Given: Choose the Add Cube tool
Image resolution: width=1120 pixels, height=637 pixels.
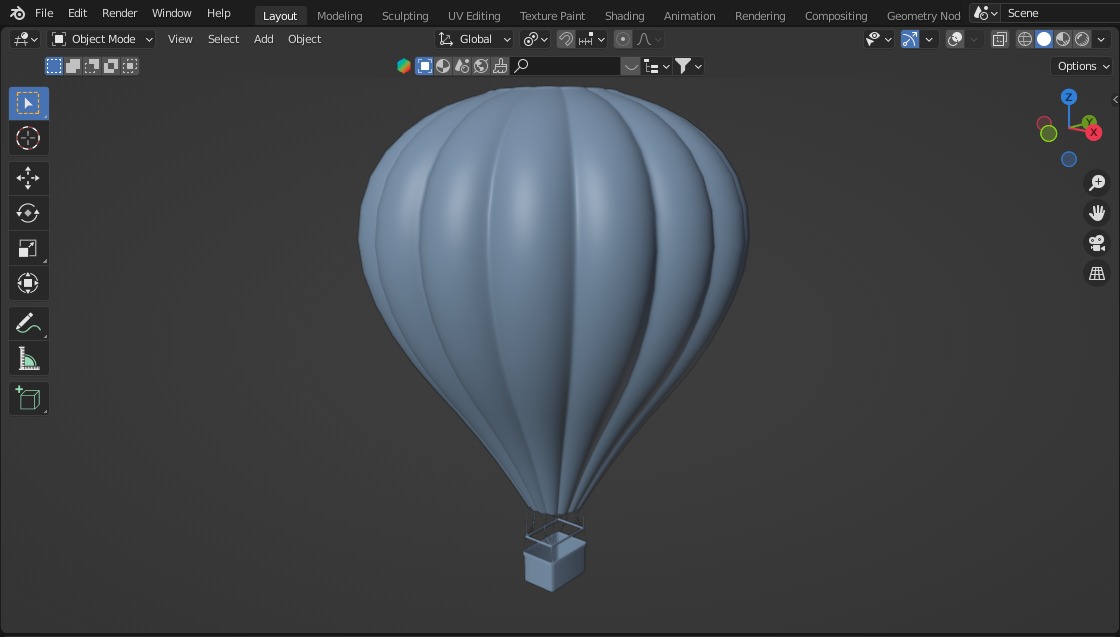Looking at the screenshot, I should 29,398.
